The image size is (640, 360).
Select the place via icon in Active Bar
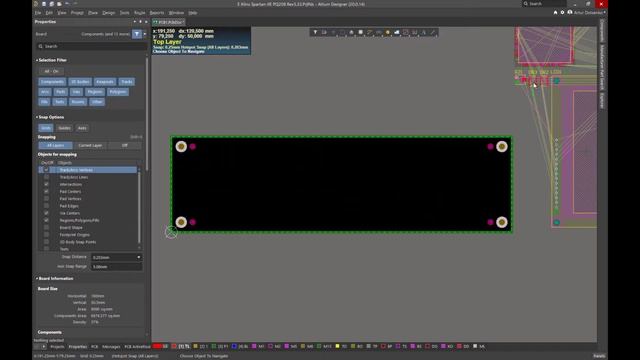(387, 32)
